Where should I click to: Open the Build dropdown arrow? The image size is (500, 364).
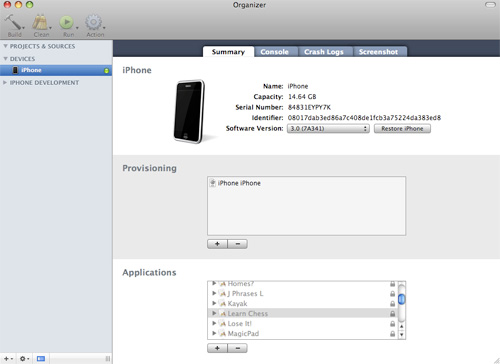(23, 28)
